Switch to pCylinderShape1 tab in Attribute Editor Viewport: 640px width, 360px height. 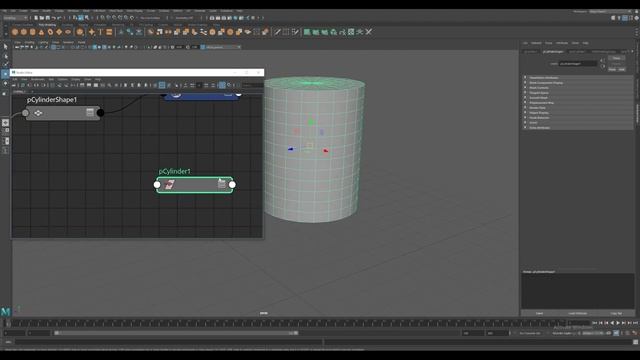pos(553,51)
